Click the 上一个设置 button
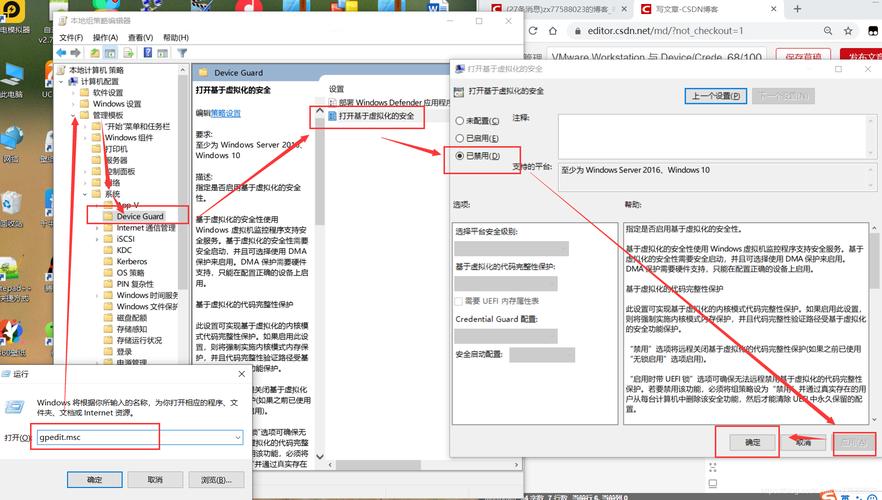 714,96
